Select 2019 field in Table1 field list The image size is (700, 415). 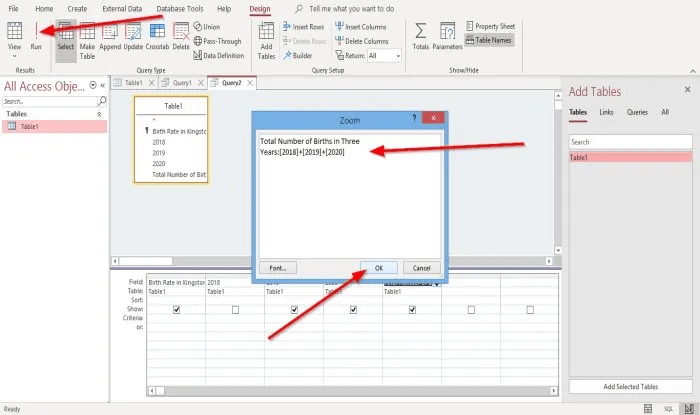pos(159,153)
